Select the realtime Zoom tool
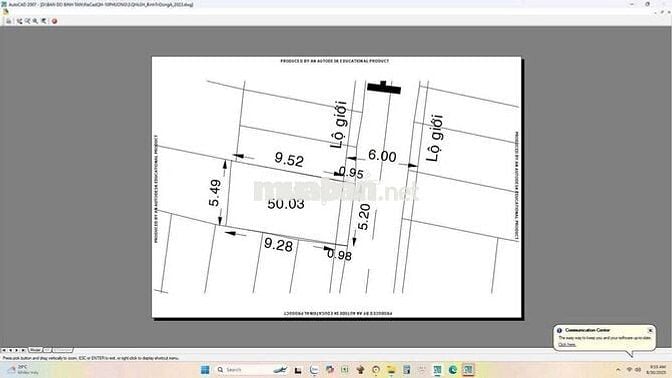Screen dimensions: 672x378 pyautogui.click(x=27, y=21)
